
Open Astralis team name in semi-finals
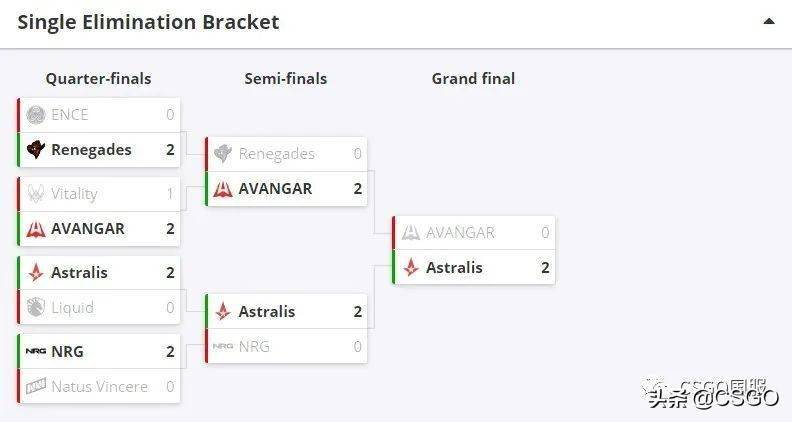pyautogui.click(x=267, y=311)
